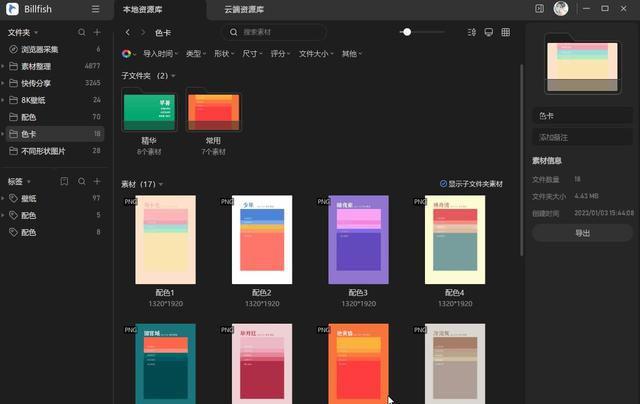Open sort and layout options icon

472,32
